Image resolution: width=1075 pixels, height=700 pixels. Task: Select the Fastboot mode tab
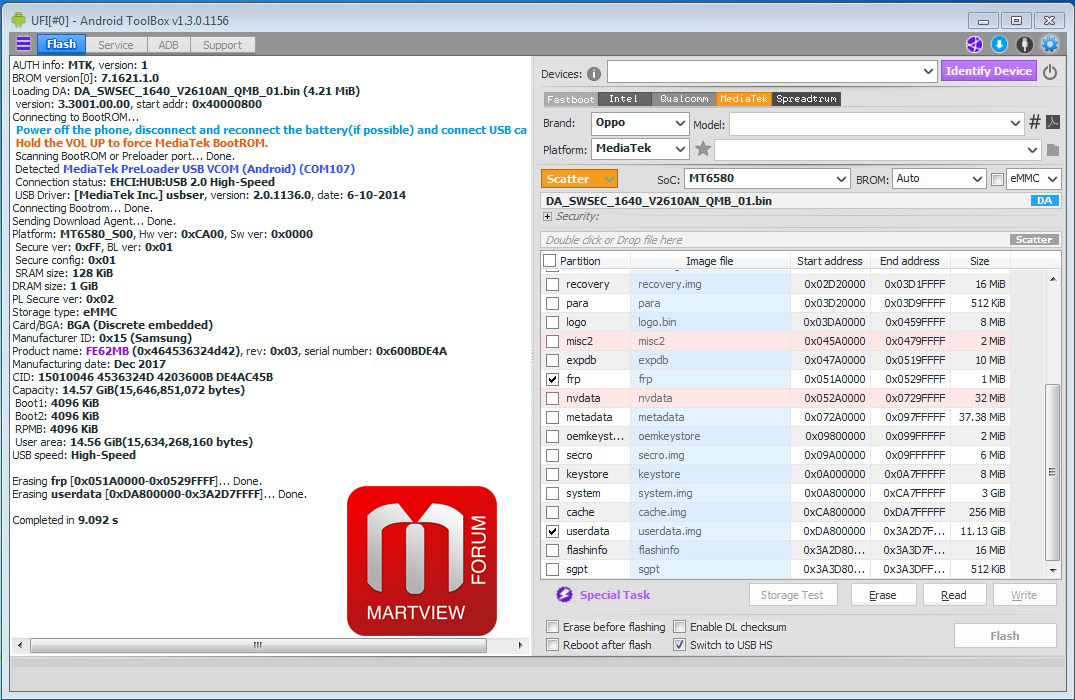(570, 99)
